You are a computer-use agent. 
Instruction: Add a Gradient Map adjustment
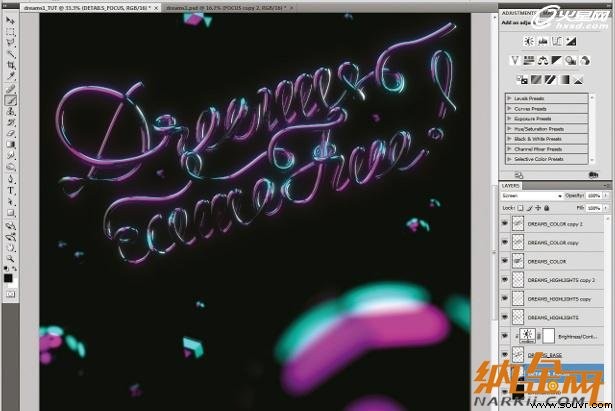564,80
